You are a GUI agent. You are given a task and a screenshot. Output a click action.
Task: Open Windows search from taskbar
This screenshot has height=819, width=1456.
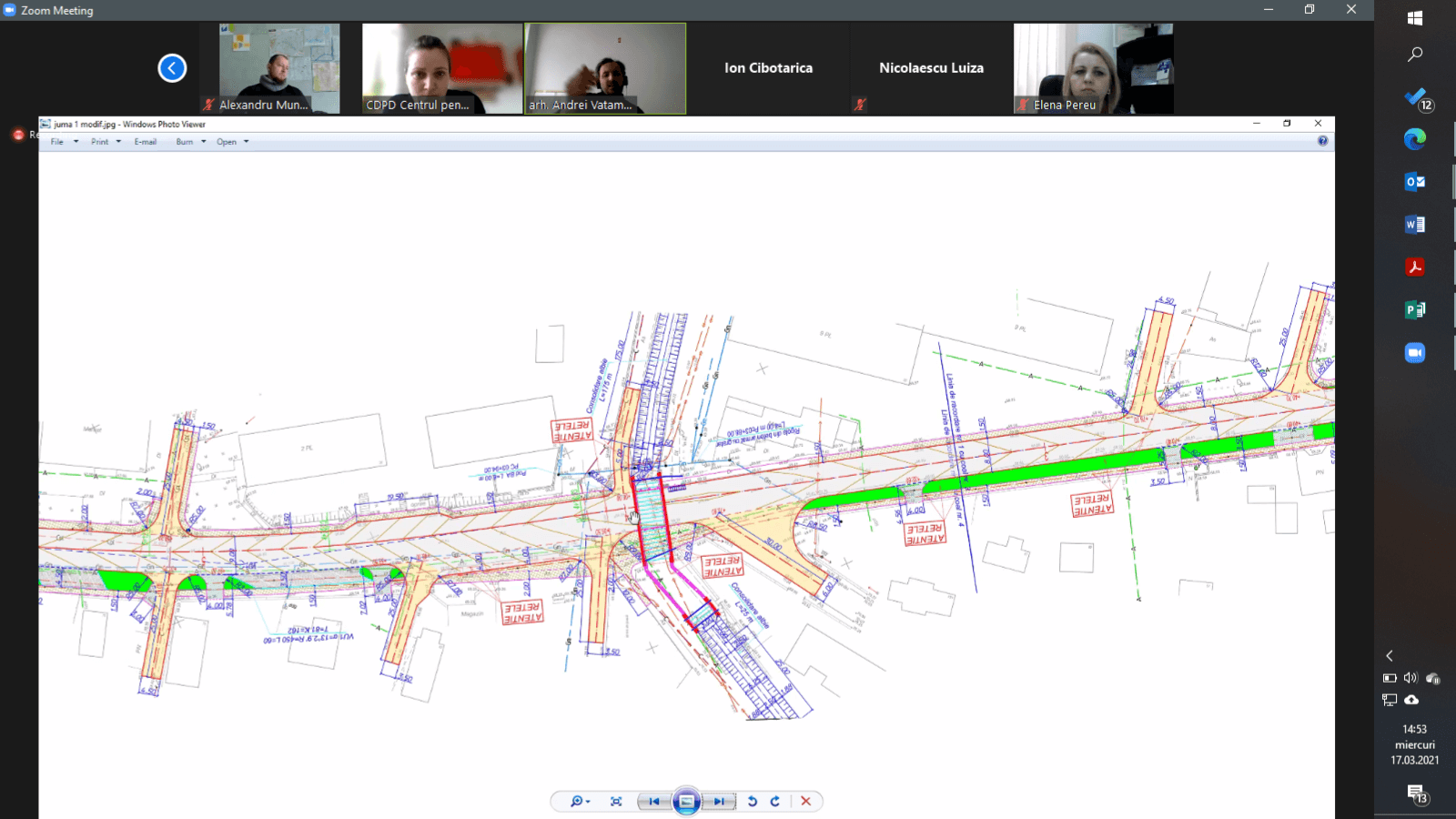tap(1415, 55)
